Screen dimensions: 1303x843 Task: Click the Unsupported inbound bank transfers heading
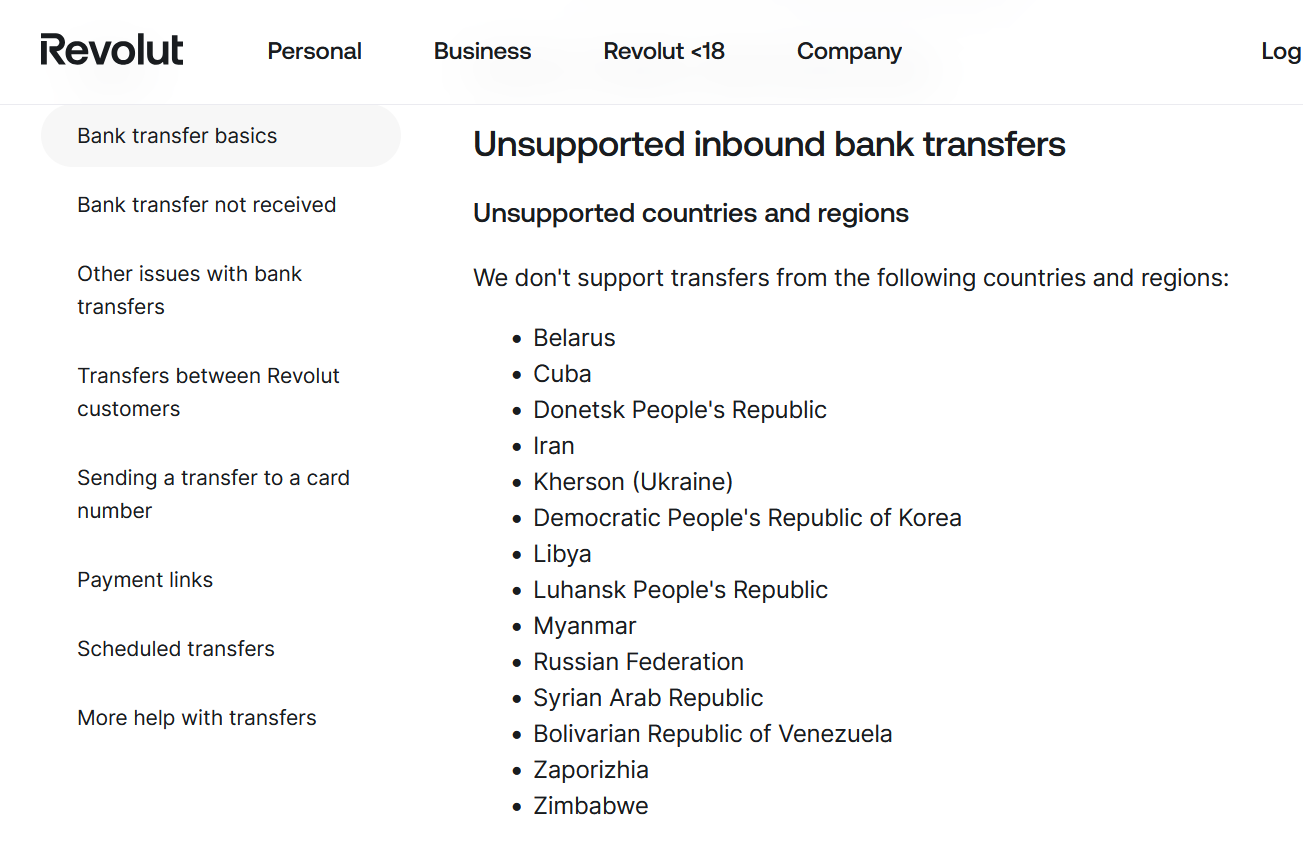coord(769,145)
